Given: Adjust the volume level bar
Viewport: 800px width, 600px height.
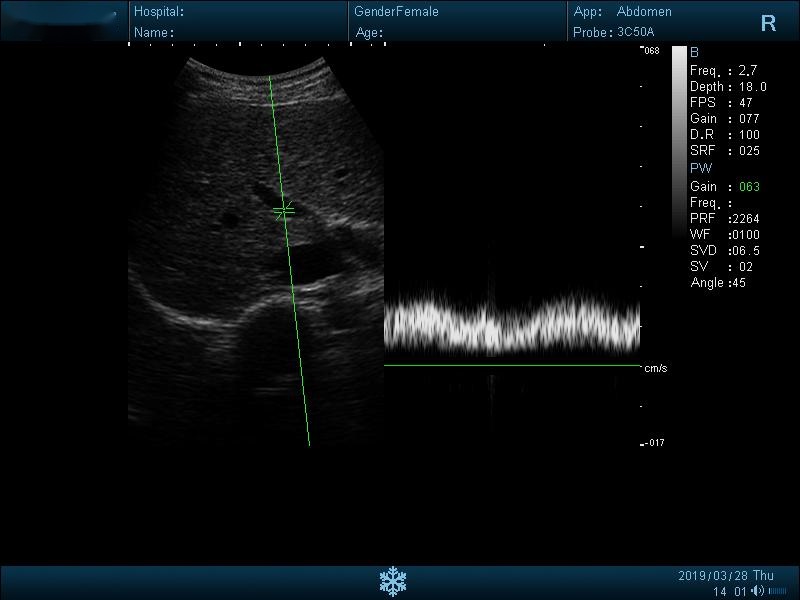Looking at the screenshot, I should (777, 592).
